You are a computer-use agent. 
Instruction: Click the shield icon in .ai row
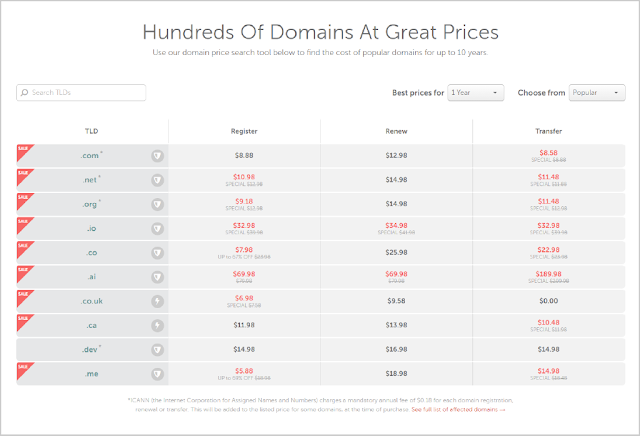coord(158,277)
